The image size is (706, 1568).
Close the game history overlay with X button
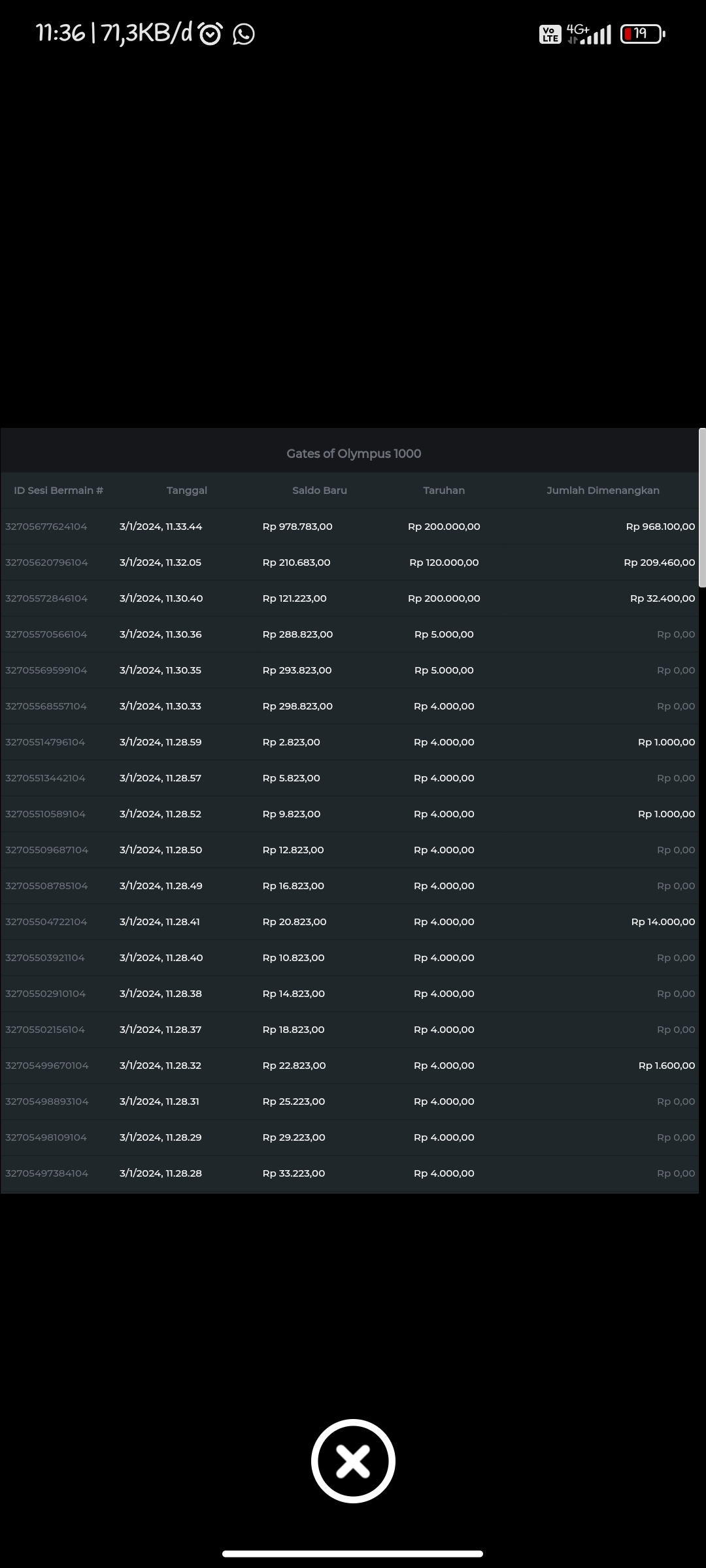[353, 1461]
